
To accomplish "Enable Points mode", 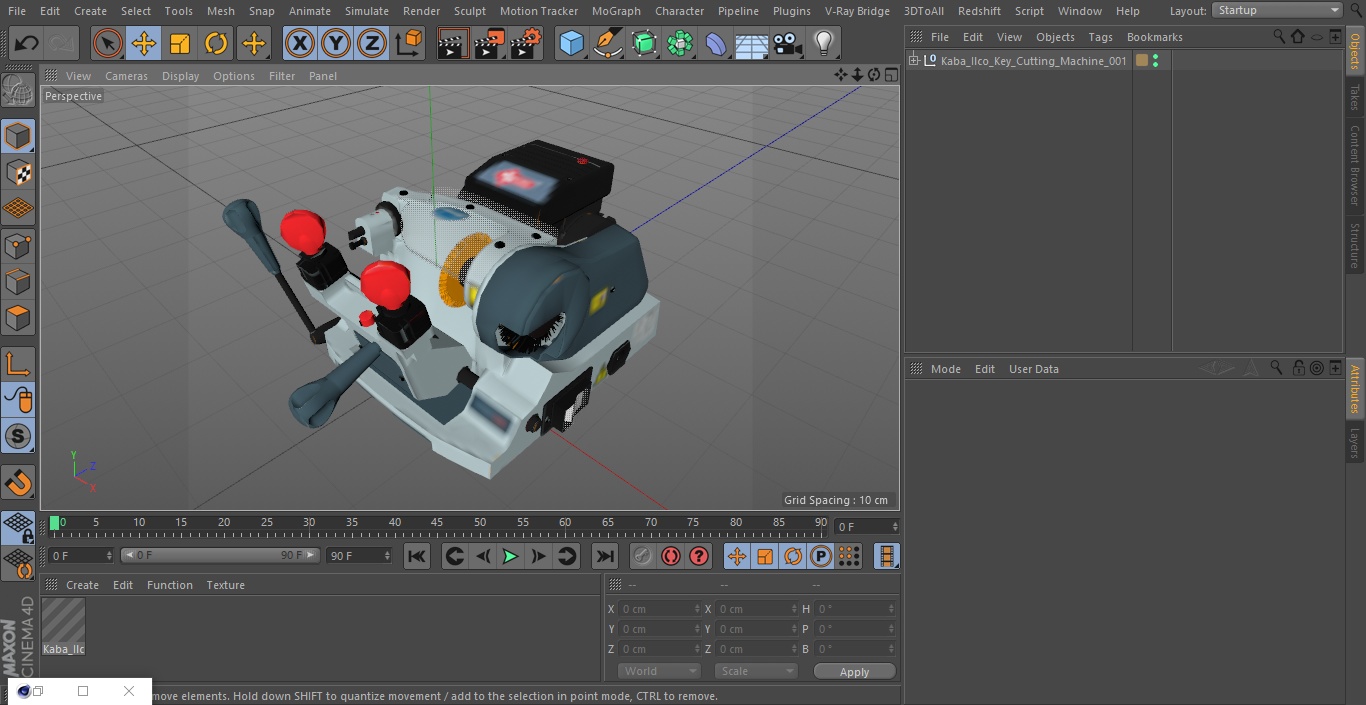I will (18, 245).
